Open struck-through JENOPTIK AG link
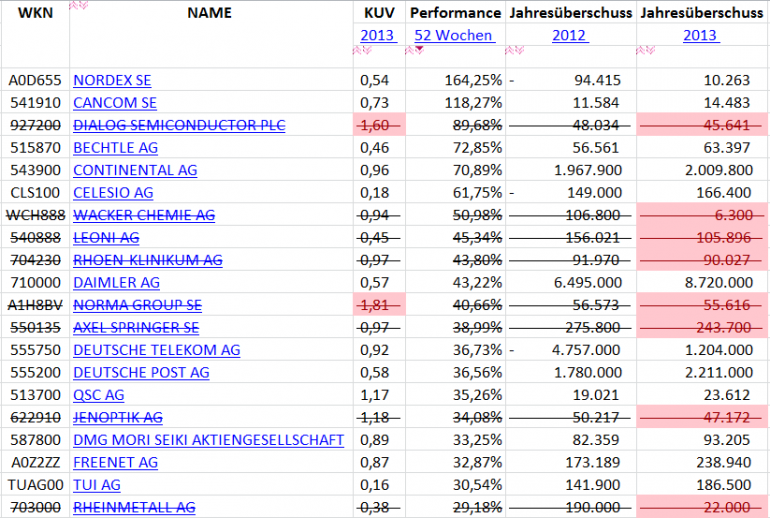 (118, 418)
